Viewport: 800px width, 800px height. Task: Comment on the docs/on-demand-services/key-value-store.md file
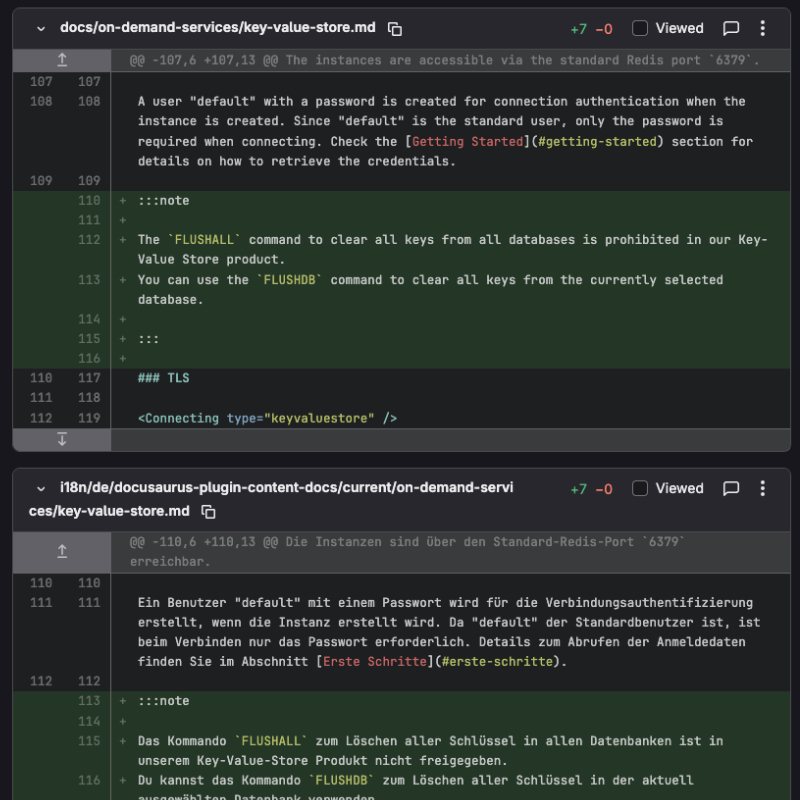point(731,28)
